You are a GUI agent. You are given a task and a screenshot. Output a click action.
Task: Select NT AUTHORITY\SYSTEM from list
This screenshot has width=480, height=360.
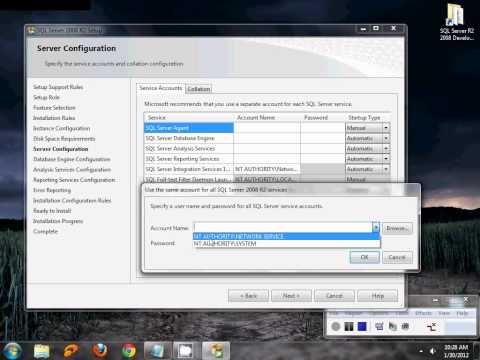click(286, 244)
